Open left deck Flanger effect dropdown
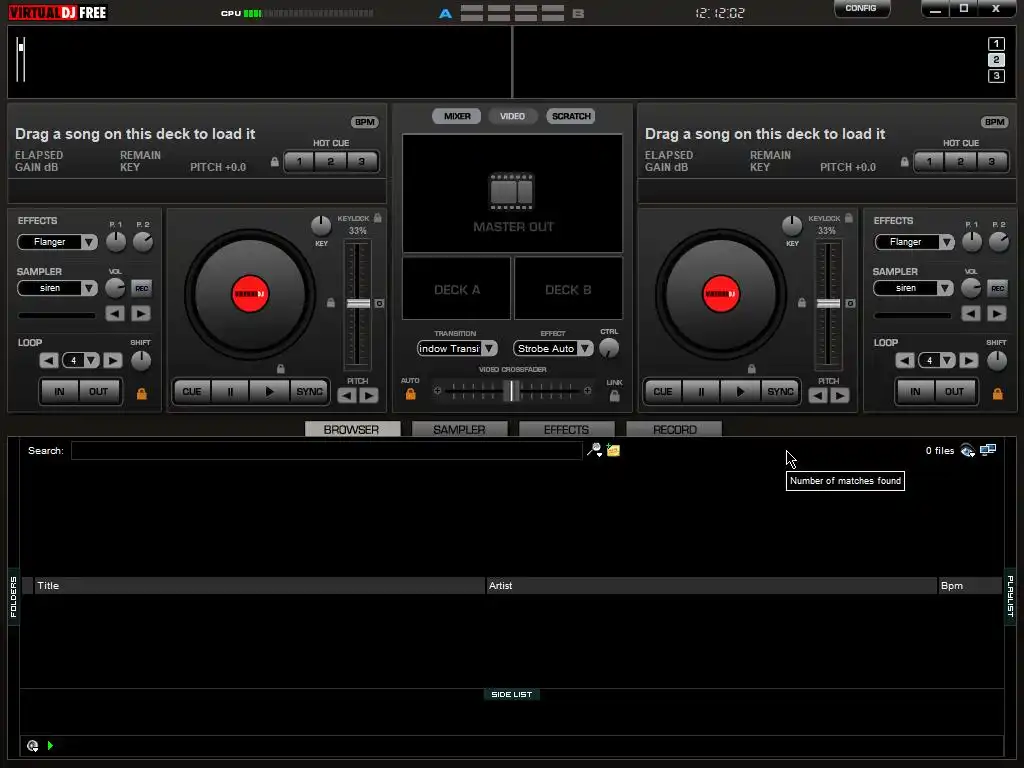This screenshot has height=768, width=1024. click(x=89, y=242)
